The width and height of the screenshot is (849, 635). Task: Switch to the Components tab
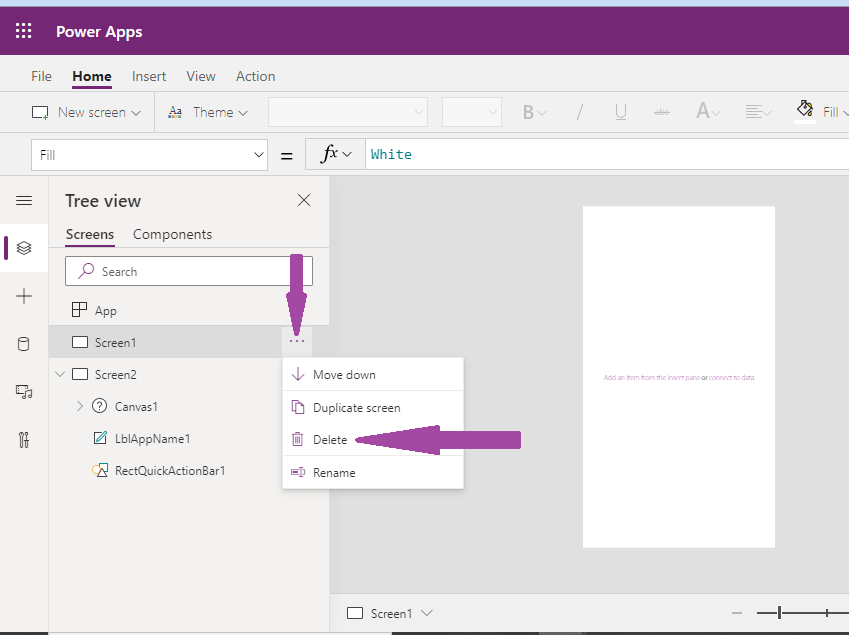(172, 234)
